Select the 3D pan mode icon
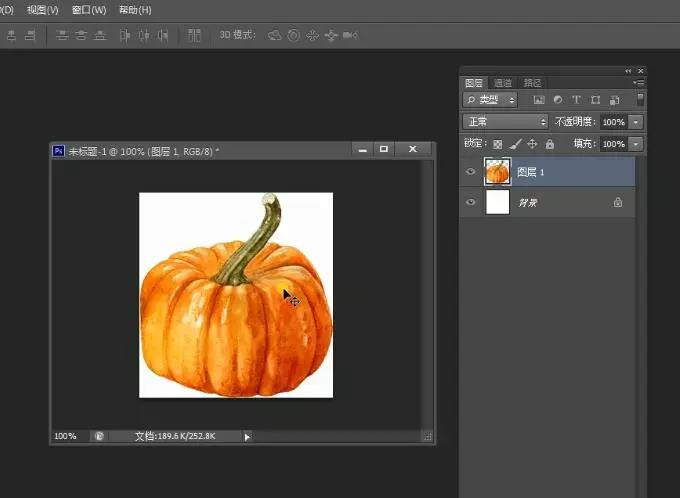Viewport: 680px width, 498px height. (312, 35)
